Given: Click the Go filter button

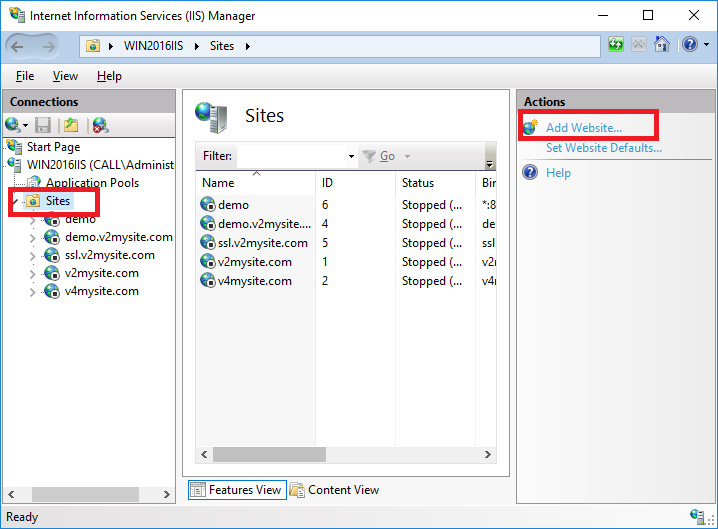Looking at the screenshot, I should click(x=378, y=156).
